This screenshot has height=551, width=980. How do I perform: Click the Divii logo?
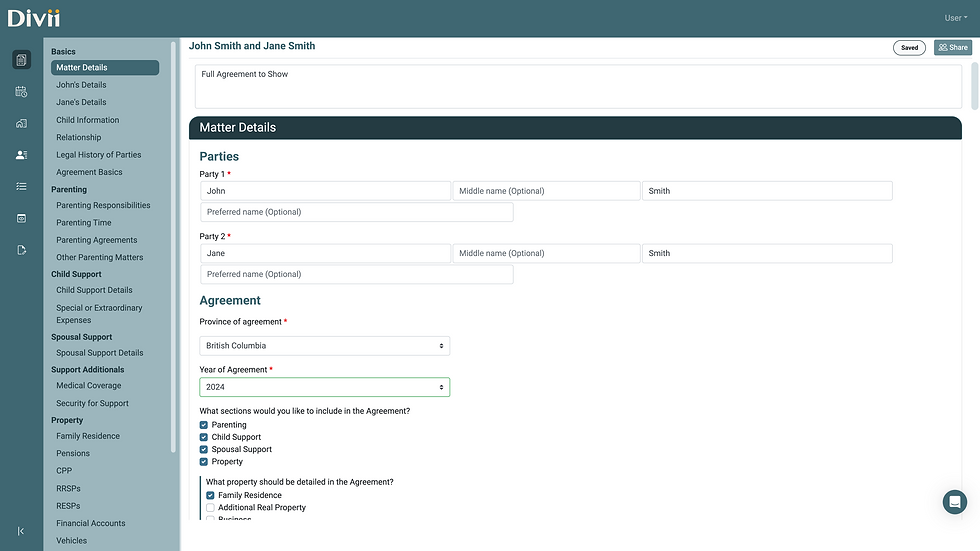pyautogui.click(x=34, y=18)
